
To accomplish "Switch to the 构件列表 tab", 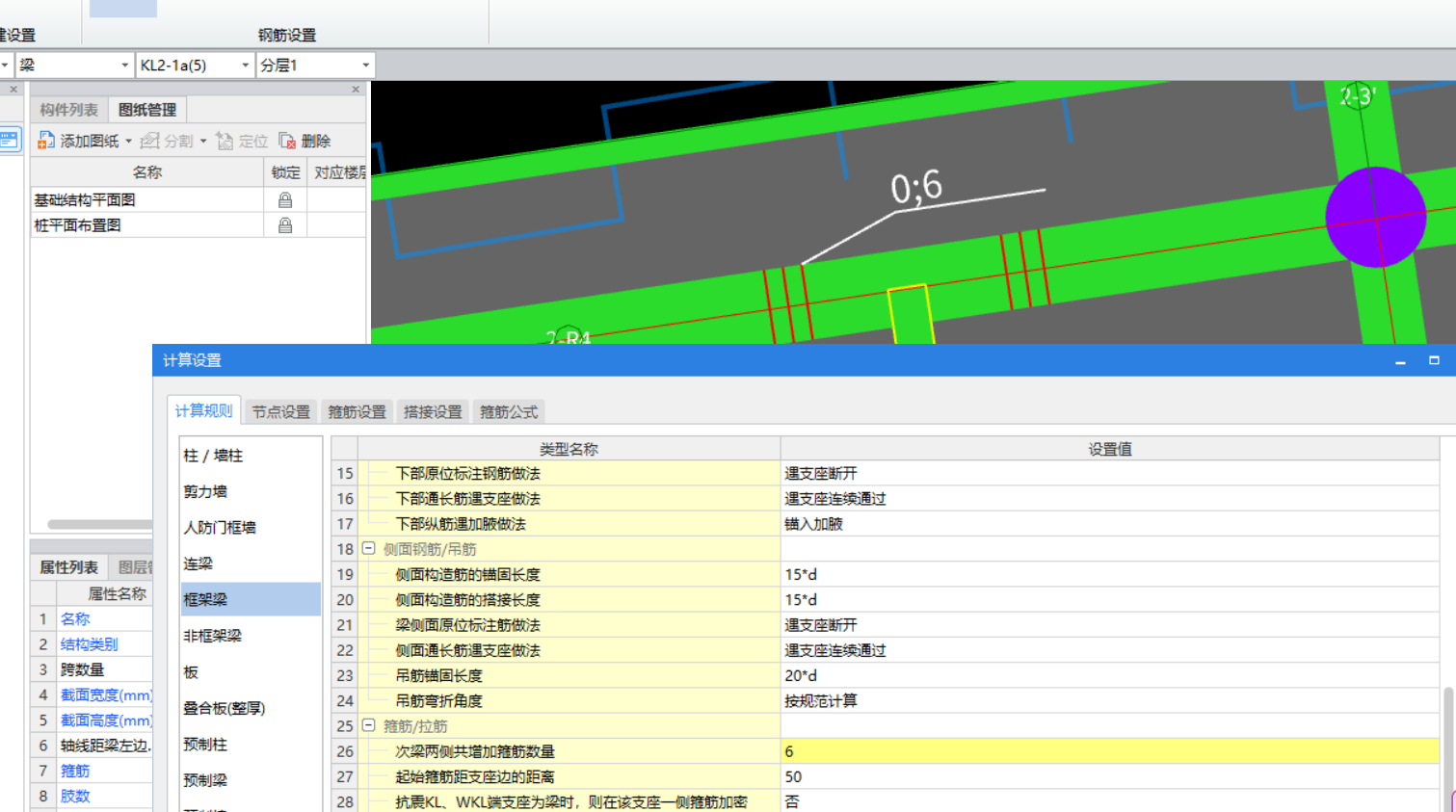I will coord(68,110).
